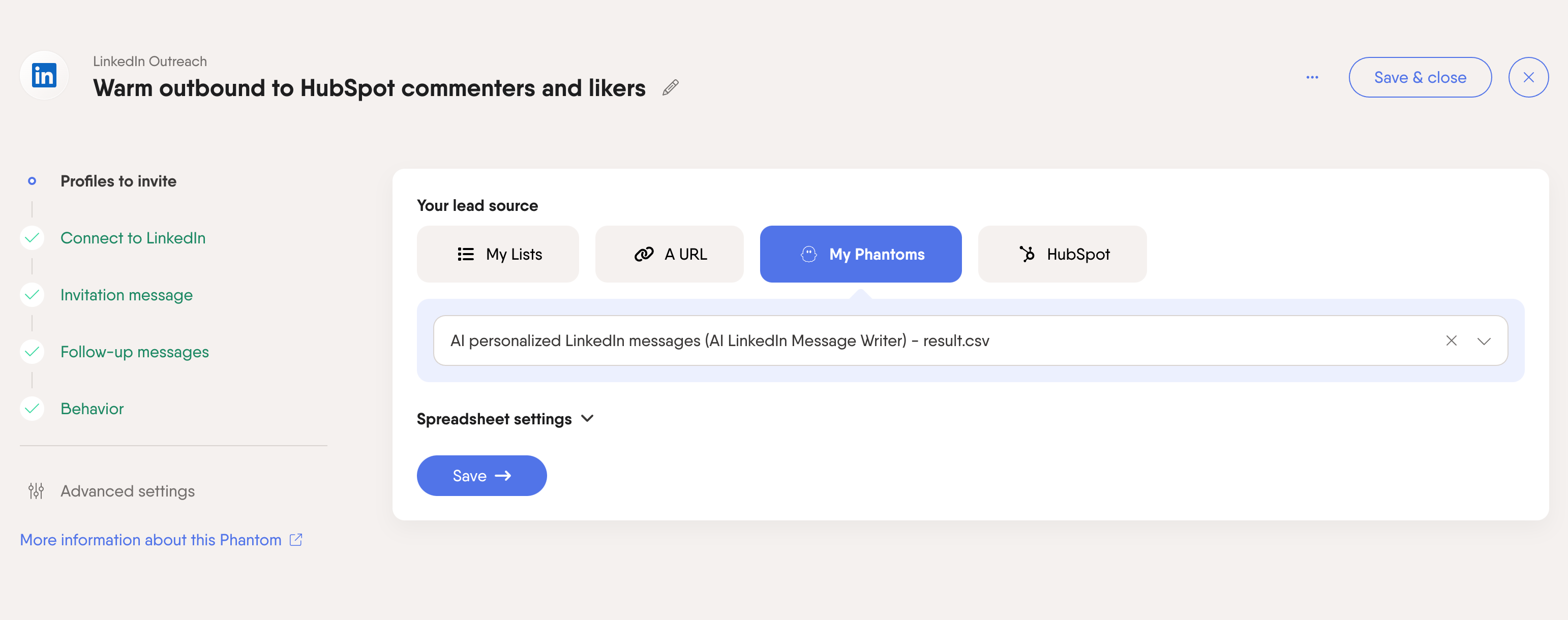Click the phantom title text
The height and width of the screenshot is (620, 1568).
(x=369, y=88)
